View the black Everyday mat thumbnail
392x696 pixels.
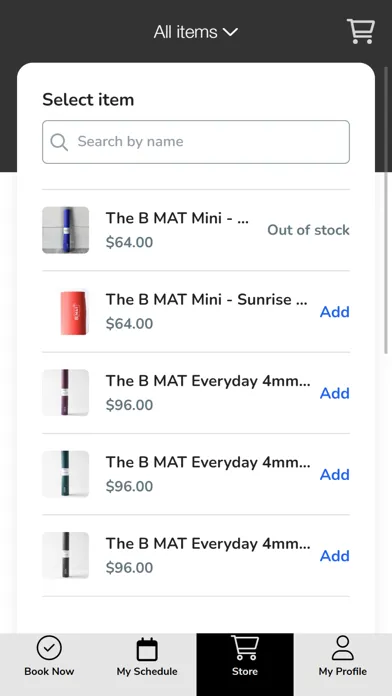66,555
